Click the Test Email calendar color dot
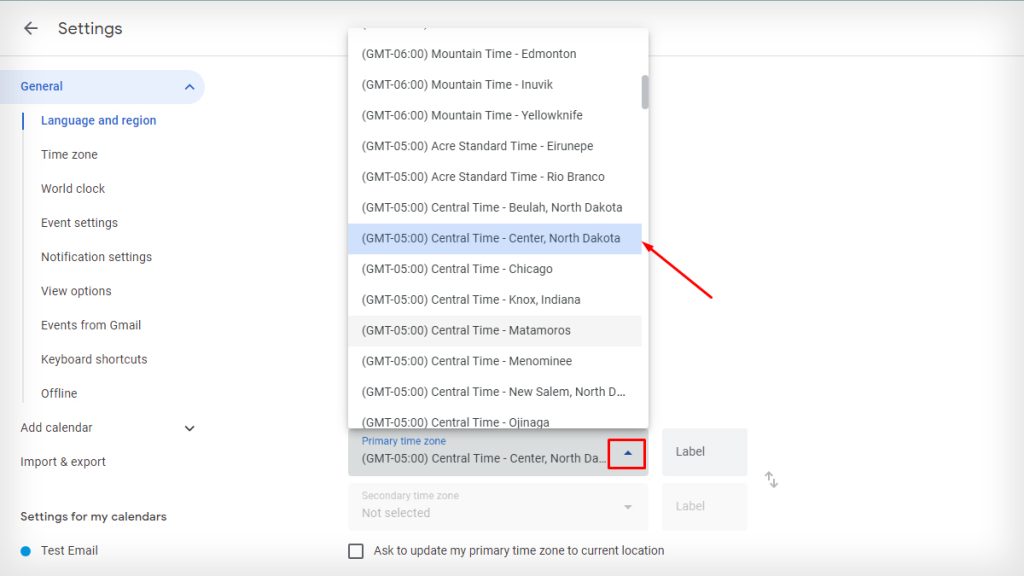The height and width of the screenshot is (576, 1024). coord(23,550)
